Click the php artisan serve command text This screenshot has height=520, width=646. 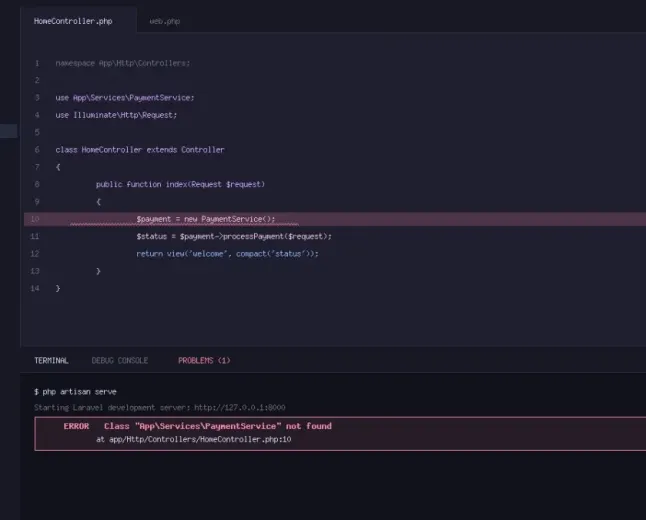click(80, 391)
